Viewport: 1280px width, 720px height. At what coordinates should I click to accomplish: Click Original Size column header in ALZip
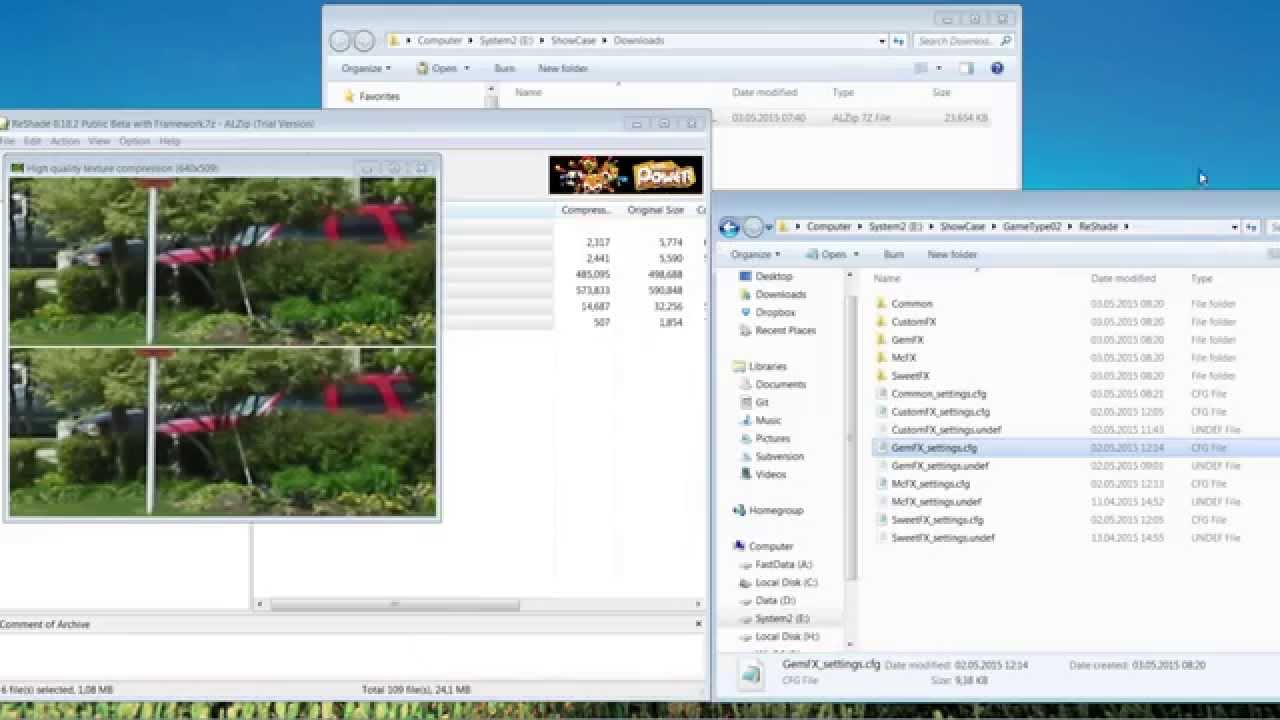[x=655, y=211]
